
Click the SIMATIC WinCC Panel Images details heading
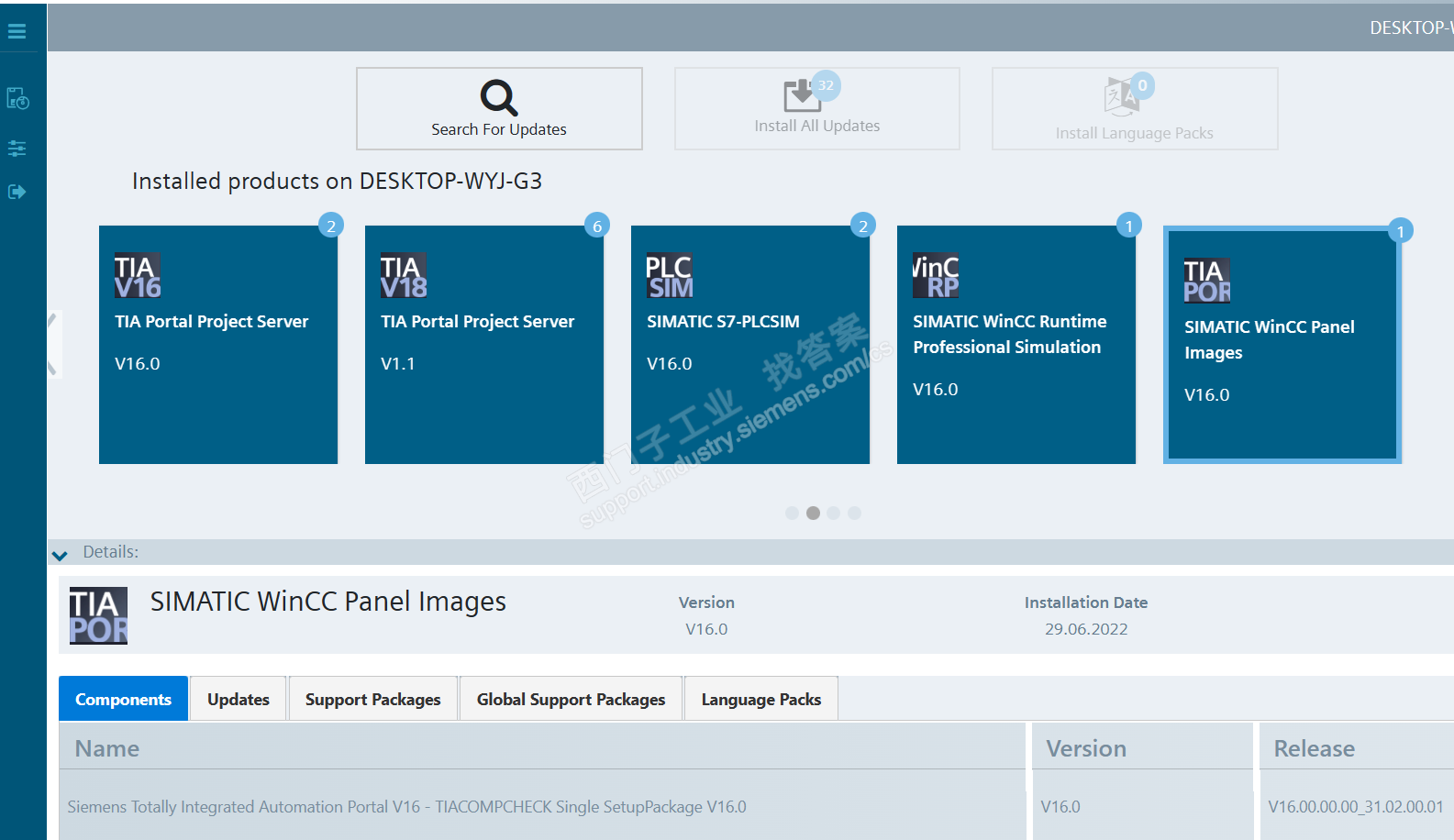(x=328, y=602)
